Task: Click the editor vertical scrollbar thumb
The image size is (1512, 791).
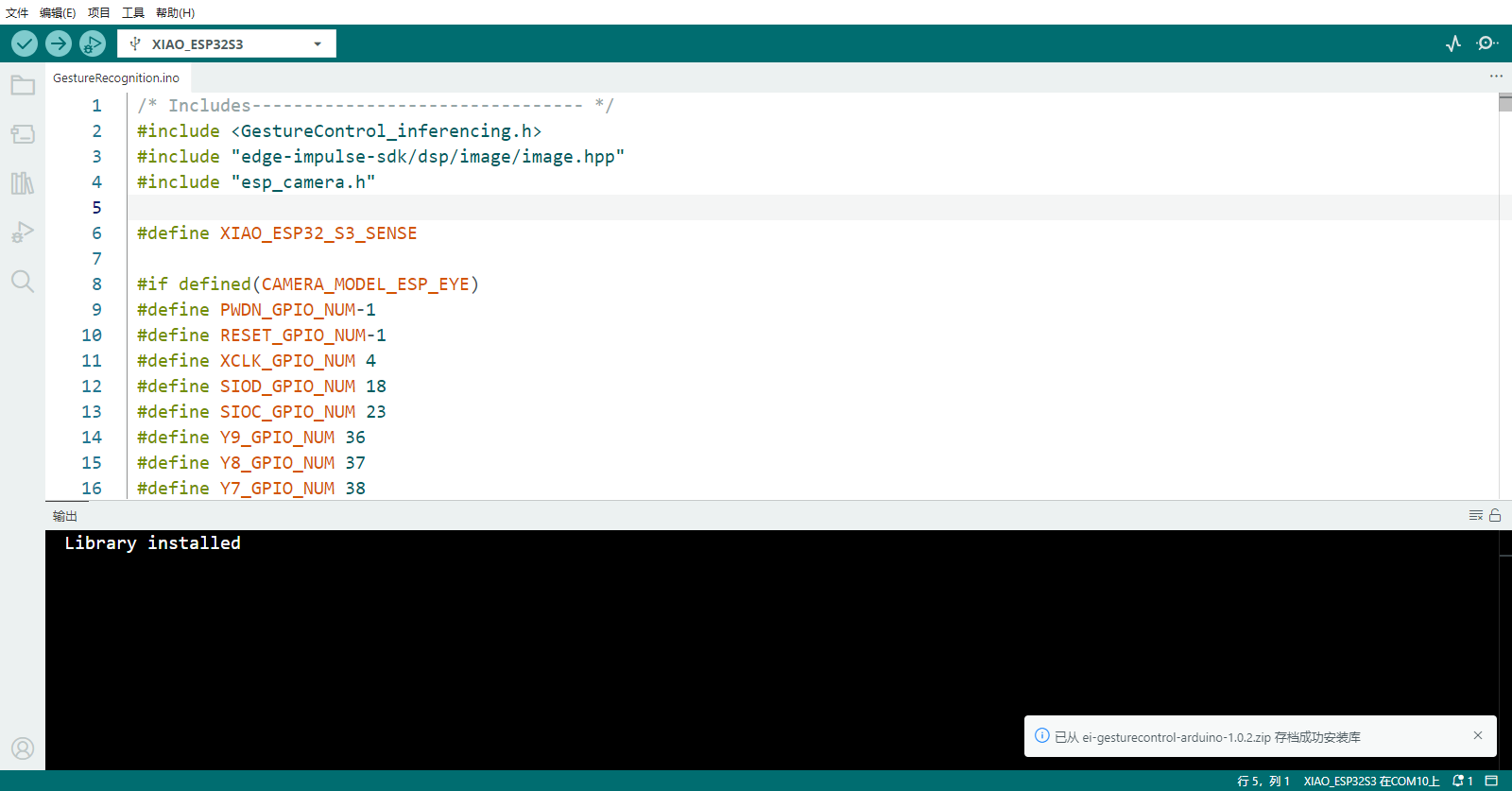Action: [1505, 103]
